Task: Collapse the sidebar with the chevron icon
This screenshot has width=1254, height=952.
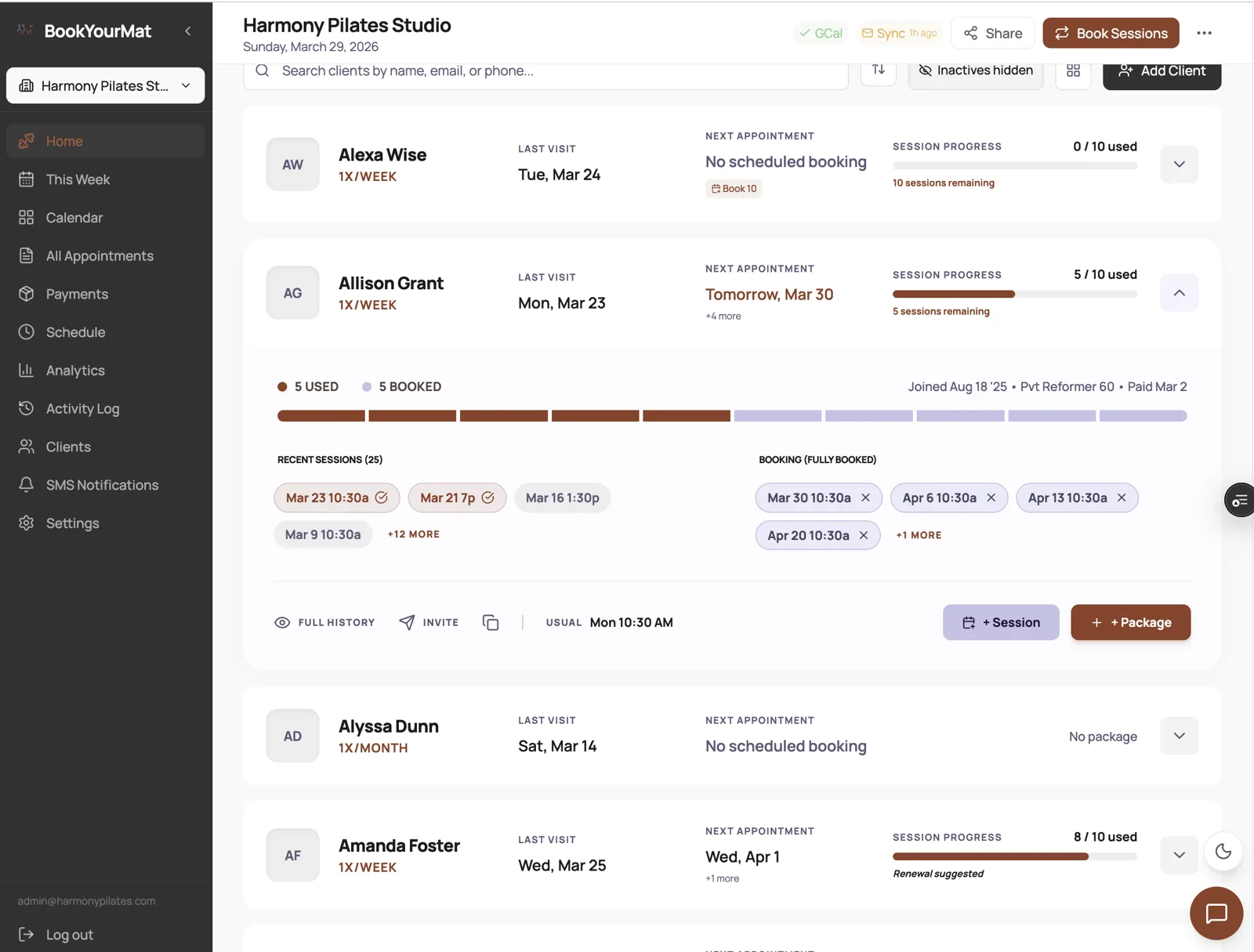Action: click(187, 31)
